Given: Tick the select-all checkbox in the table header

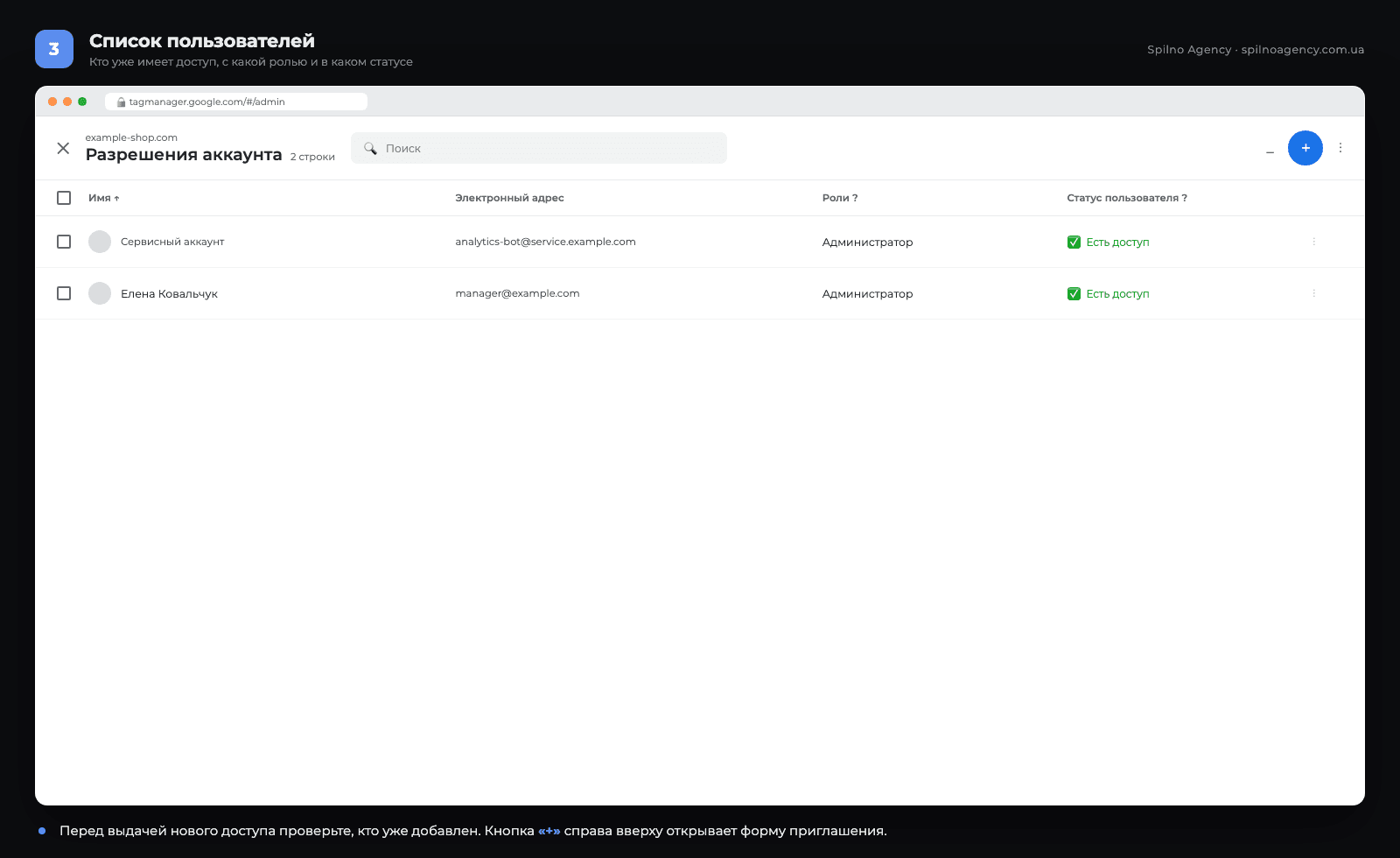Looking at the screenshot, I should point(64,198).
